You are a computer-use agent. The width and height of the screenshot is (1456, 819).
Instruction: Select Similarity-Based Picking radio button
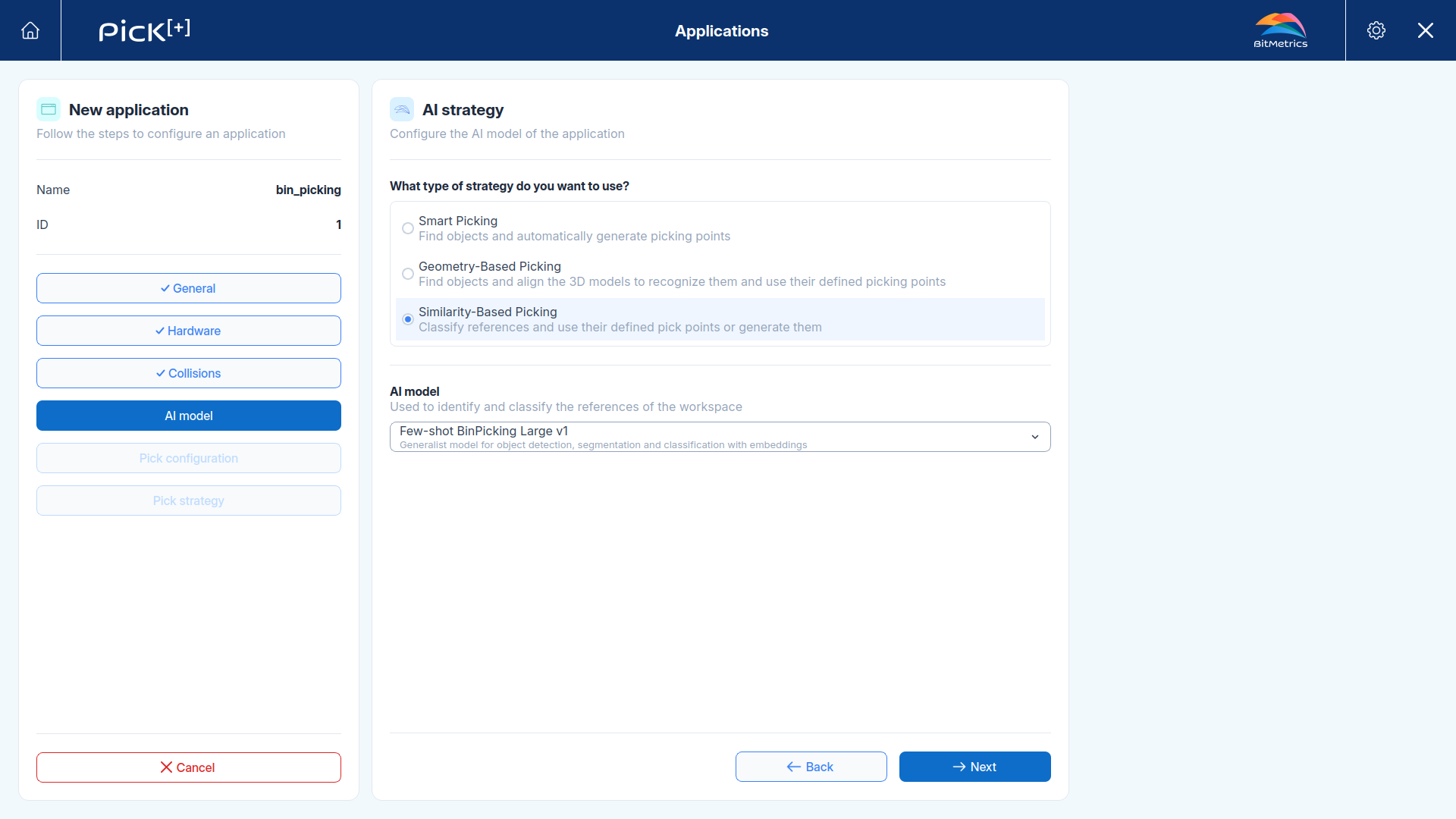click(x=408, y=319)
